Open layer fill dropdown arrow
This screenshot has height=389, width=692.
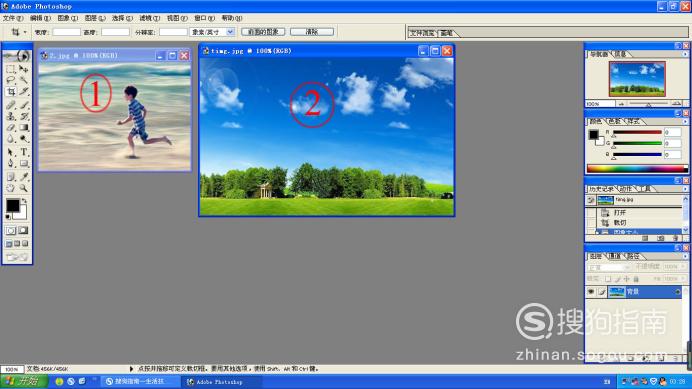click(683, 279)
